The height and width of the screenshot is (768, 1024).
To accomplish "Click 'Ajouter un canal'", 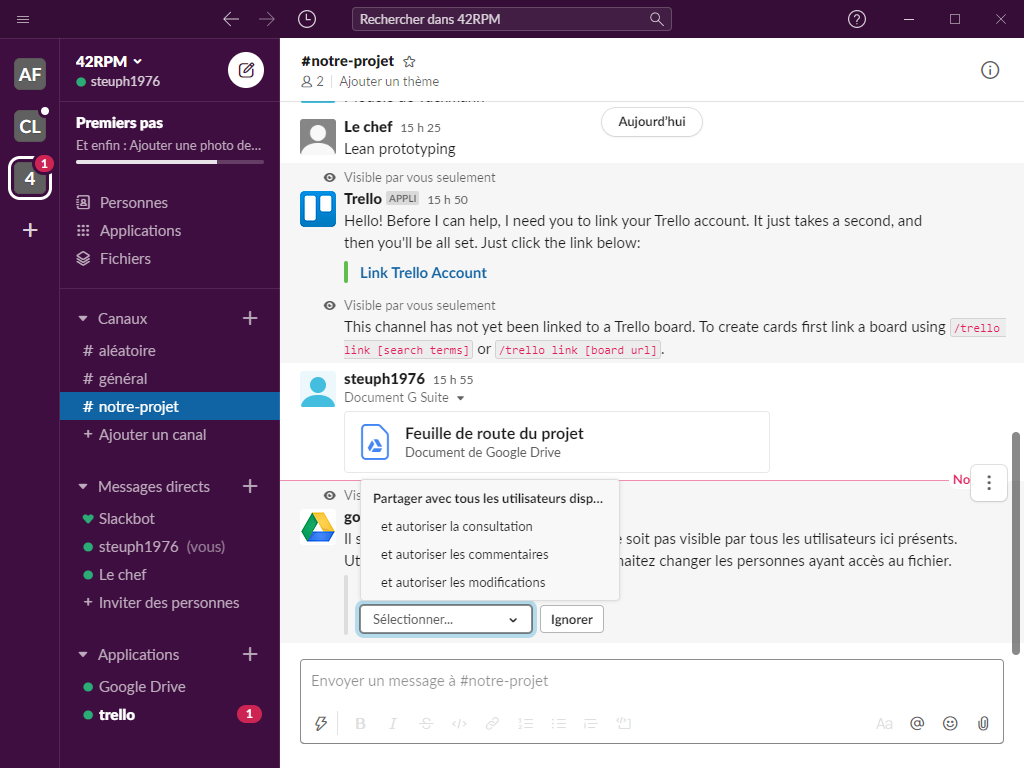I will point(170,435).
